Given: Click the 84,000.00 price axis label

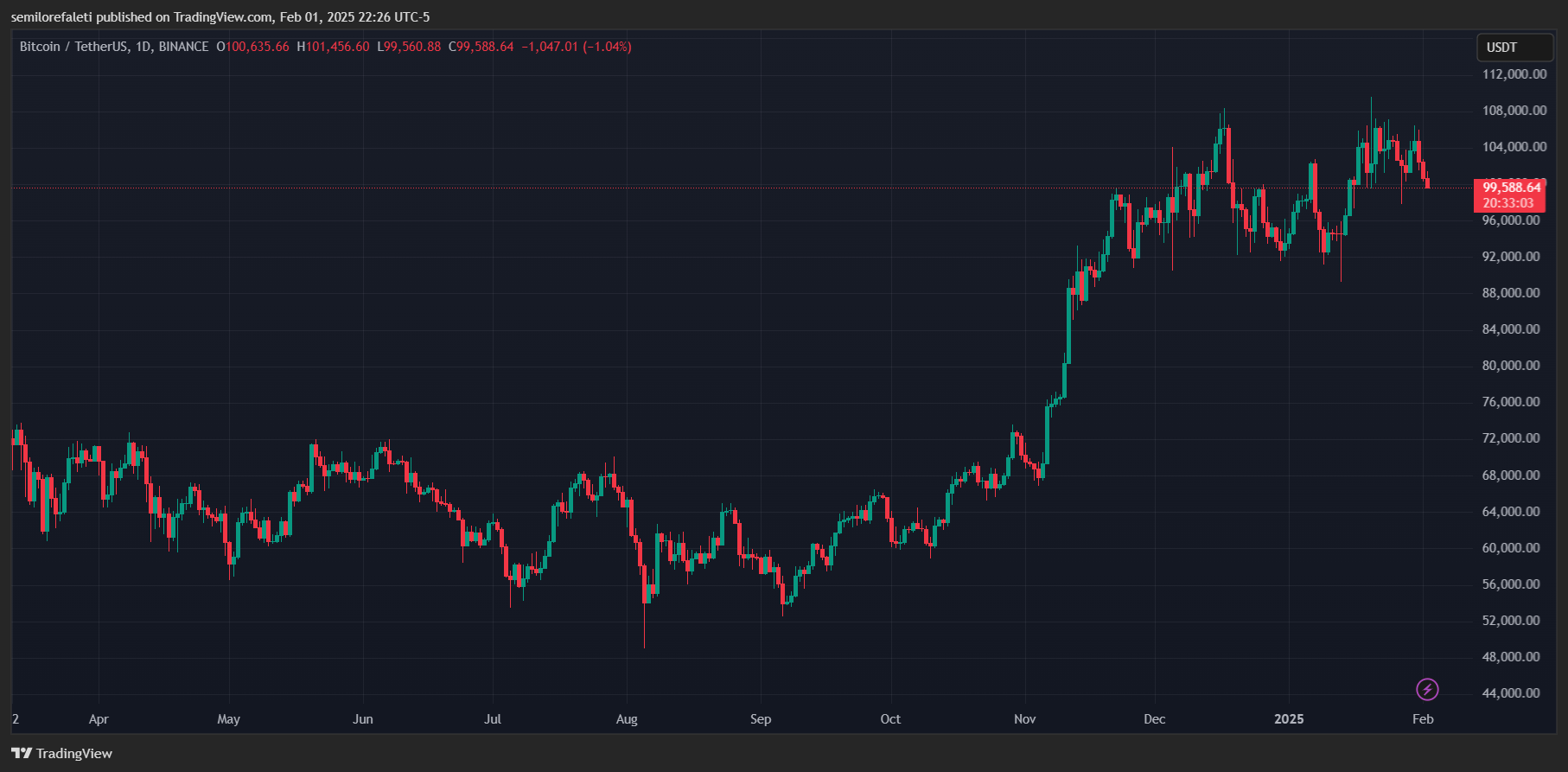Looking at the screenshot, I should pyautogui.click(x=1511, y=329).
